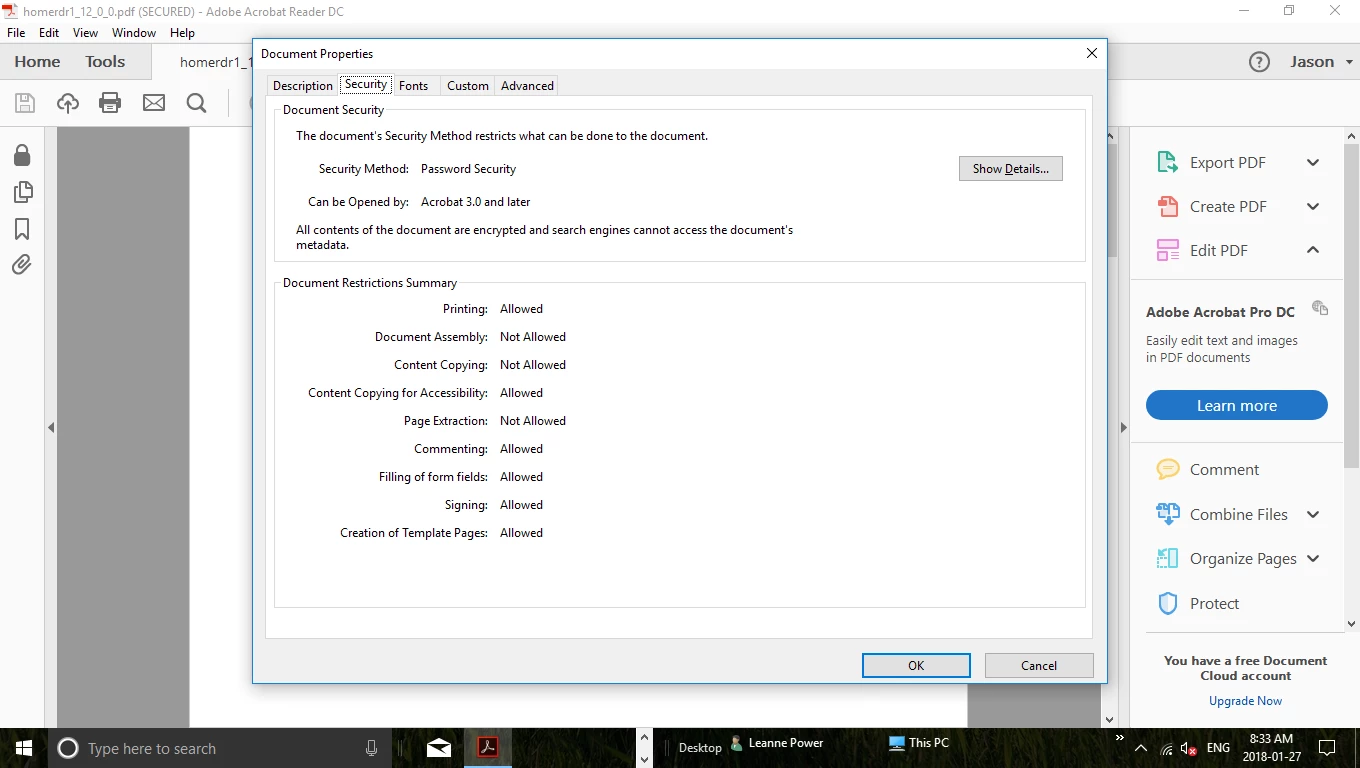
Task: Expand the Combine Files chevron
Action: [1313, 514]
